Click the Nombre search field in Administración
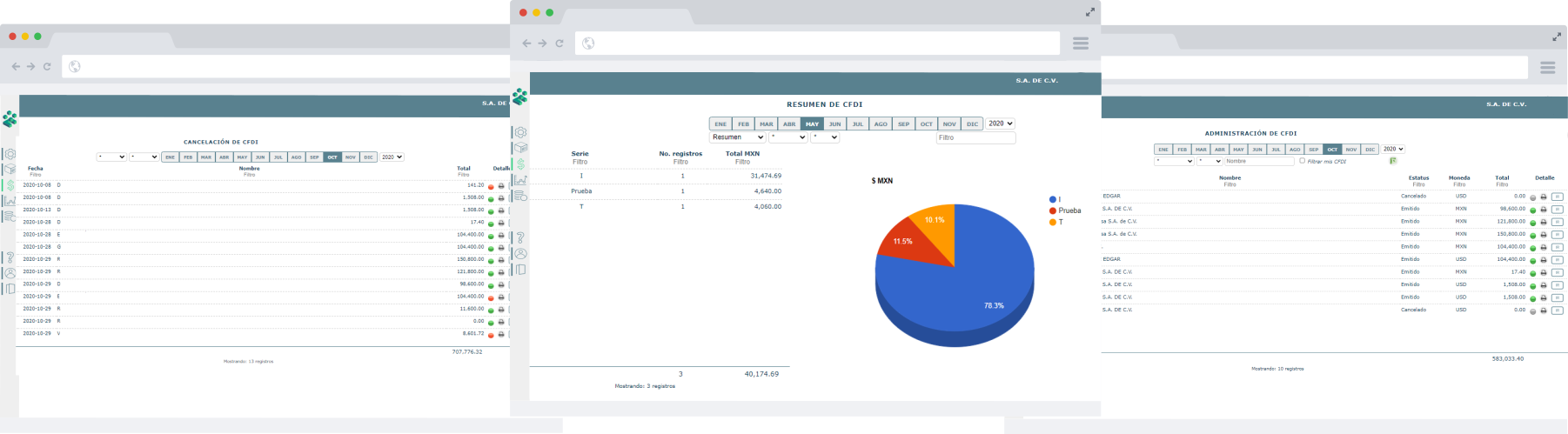 pyautogui.click(x=1259, y=161)
